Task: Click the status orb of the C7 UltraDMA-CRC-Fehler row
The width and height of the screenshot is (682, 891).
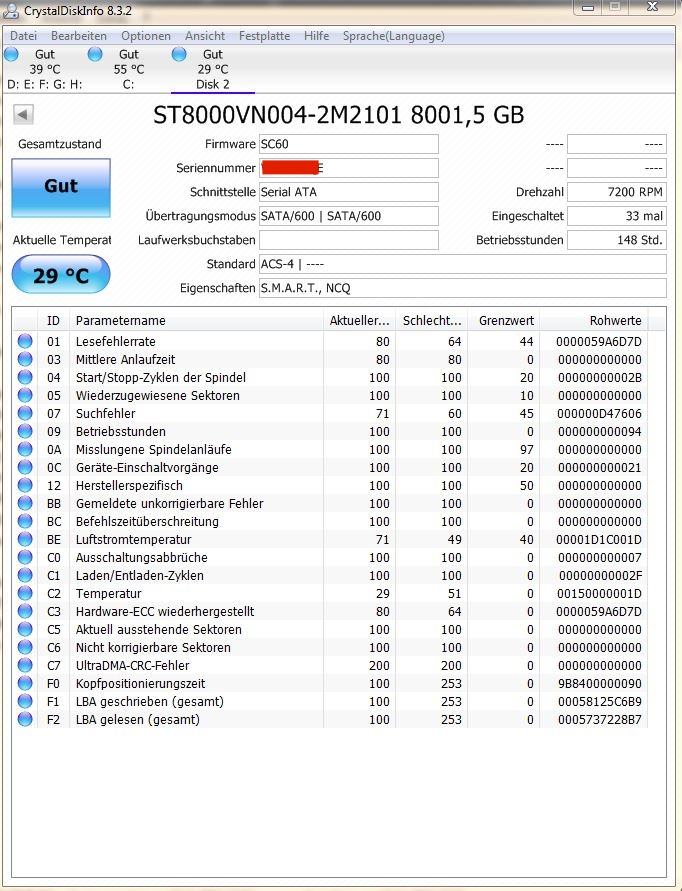Action: click(x=25, y=665)
